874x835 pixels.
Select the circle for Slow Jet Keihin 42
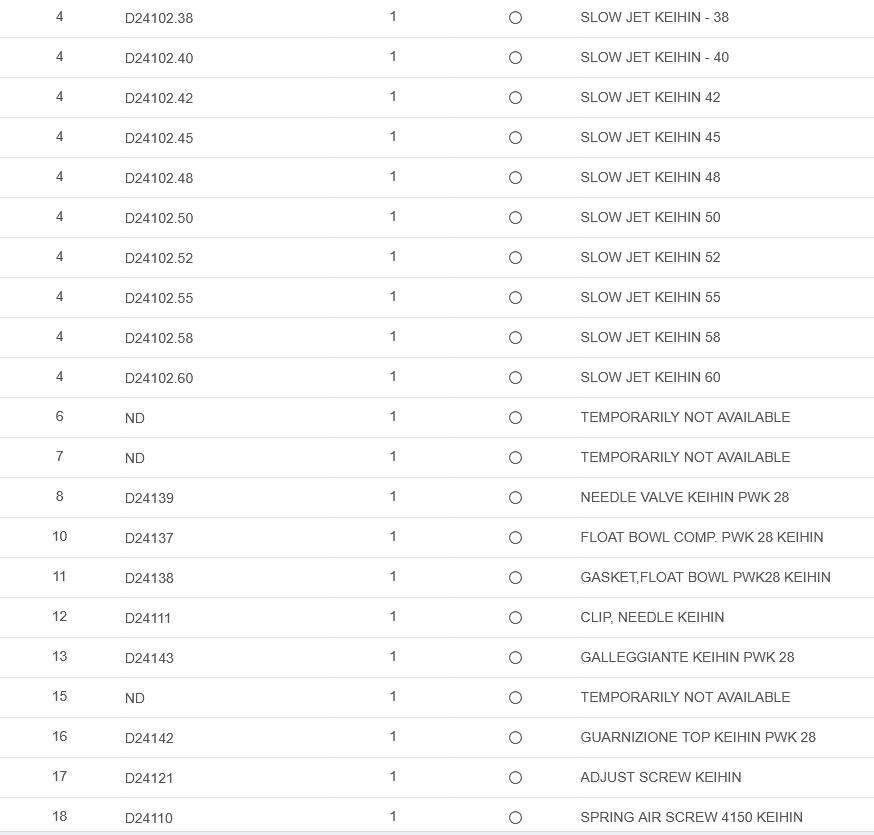515,98
